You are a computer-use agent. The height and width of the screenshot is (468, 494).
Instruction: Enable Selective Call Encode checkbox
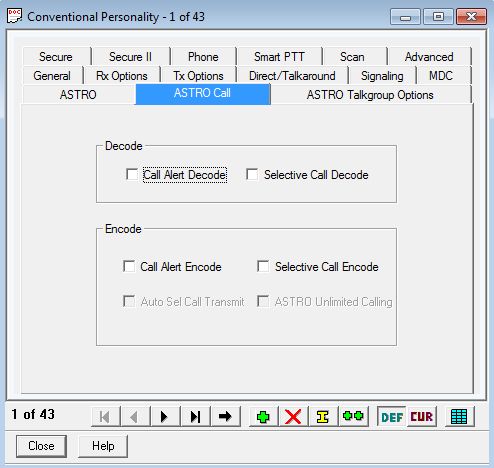click(263, 267)
